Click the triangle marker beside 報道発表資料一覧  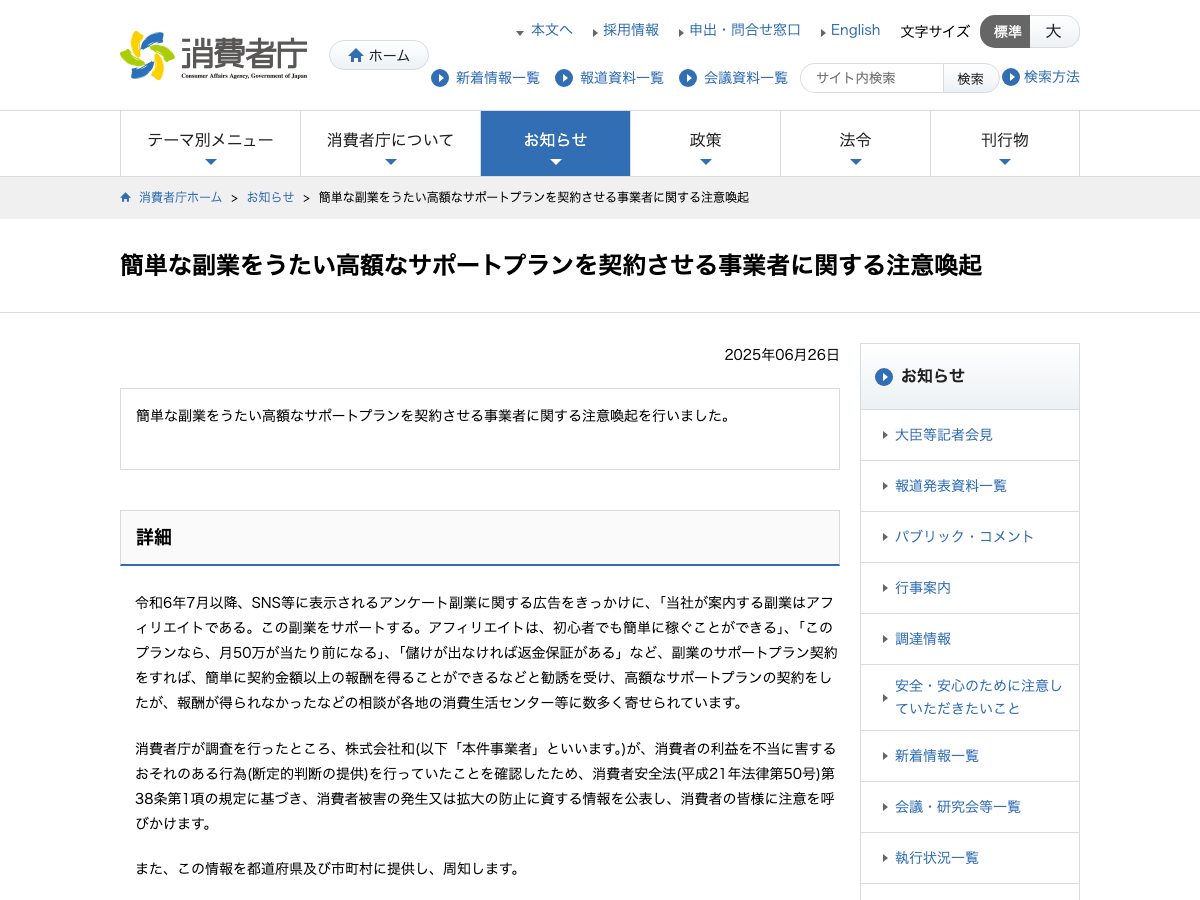(x=886, y=486)
